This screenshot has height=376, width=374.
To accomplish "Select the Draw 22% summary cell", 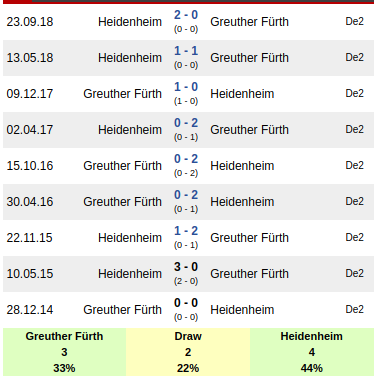I will pyautogui.click(x=188, y=352).
